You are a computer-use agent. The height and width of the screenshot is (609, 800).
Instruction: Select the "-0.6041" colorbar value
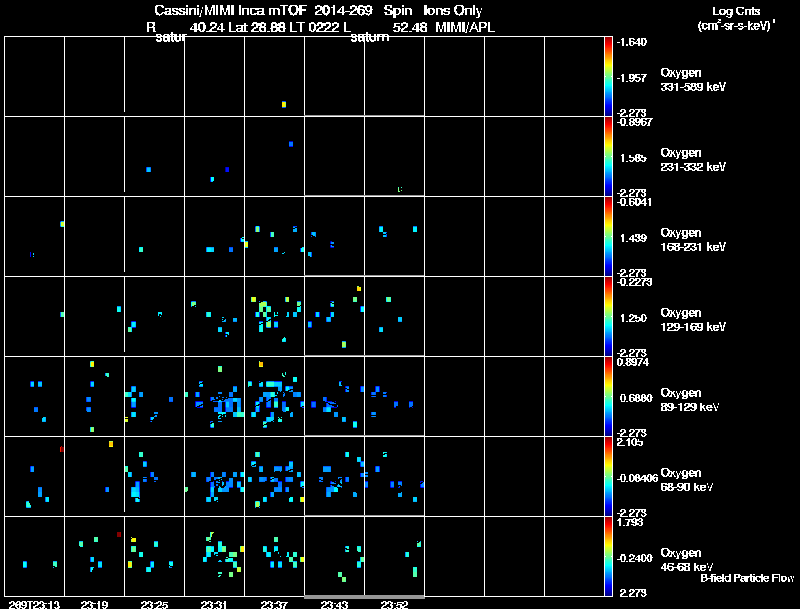coord(634,202)
